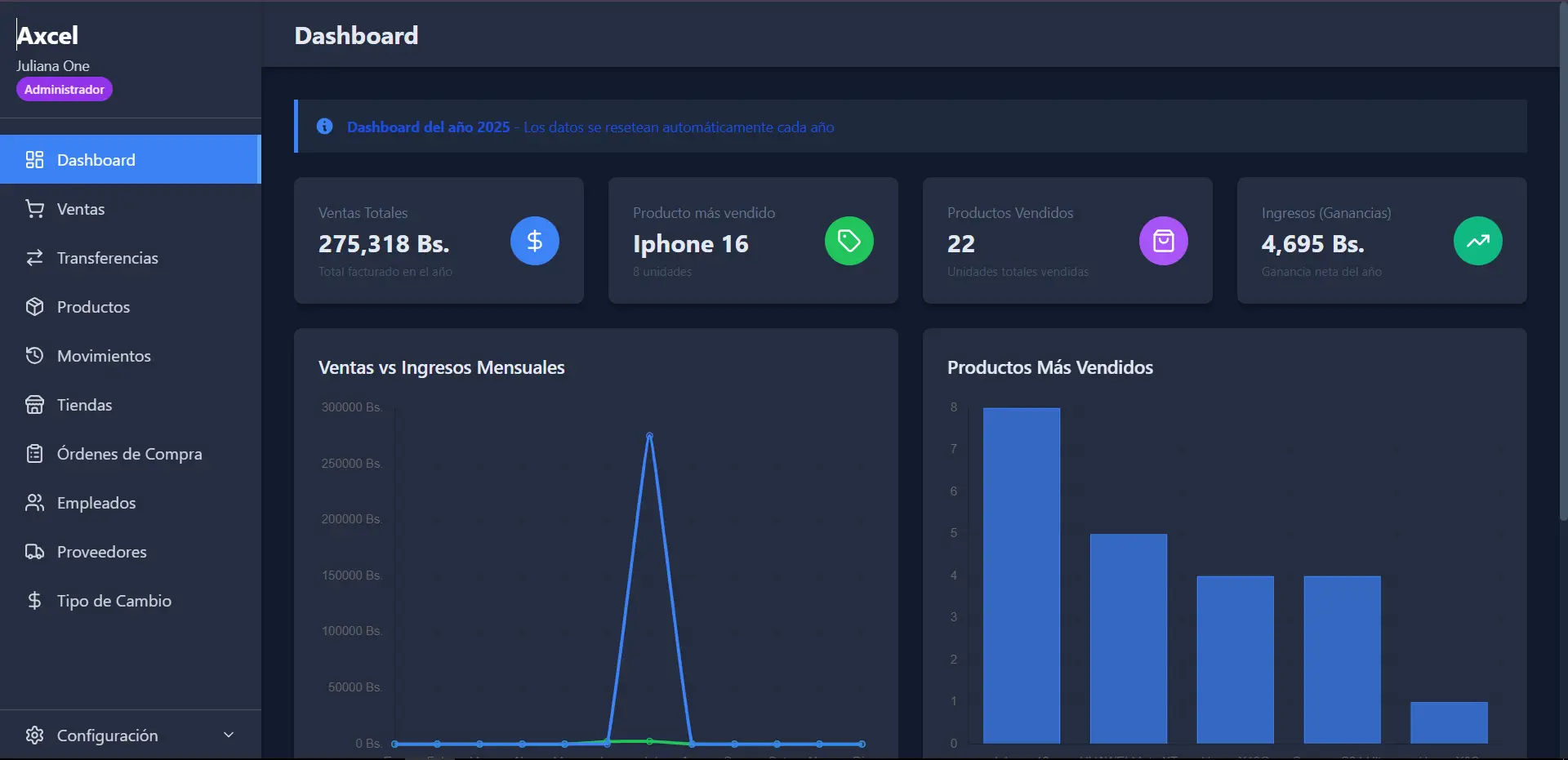The height and width of the screenshot is (760, 1568).
Task: Click the tallest bar in Productos Más Vendidos
Action: tap(1022, 576)
